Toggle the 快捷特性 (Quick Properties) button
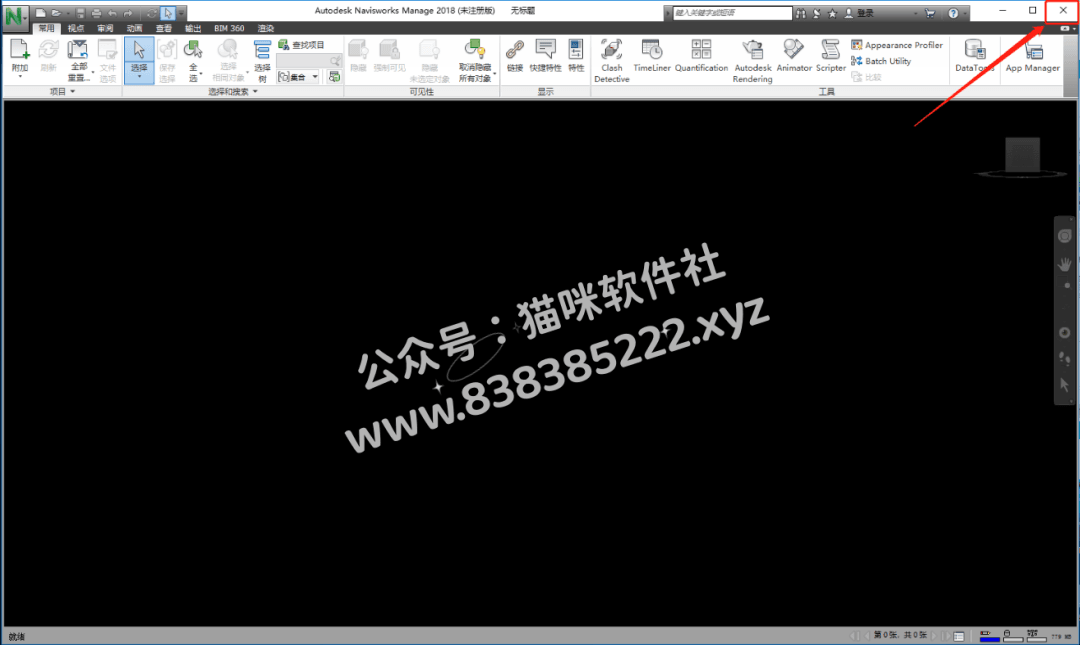1080x645 pixels. (546, 56)
